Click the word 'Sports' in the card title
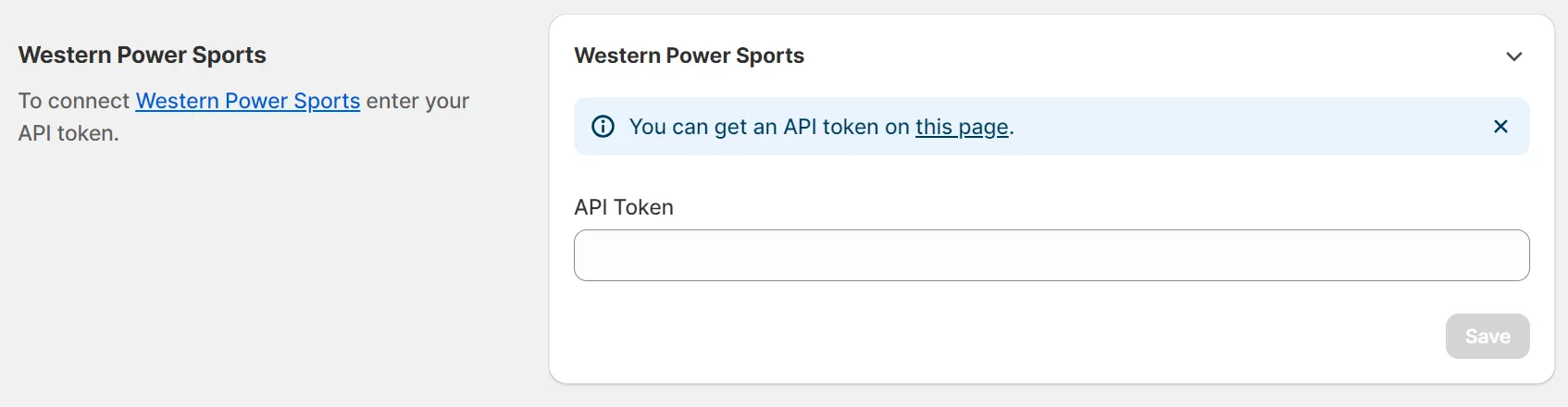 [769, 55]
